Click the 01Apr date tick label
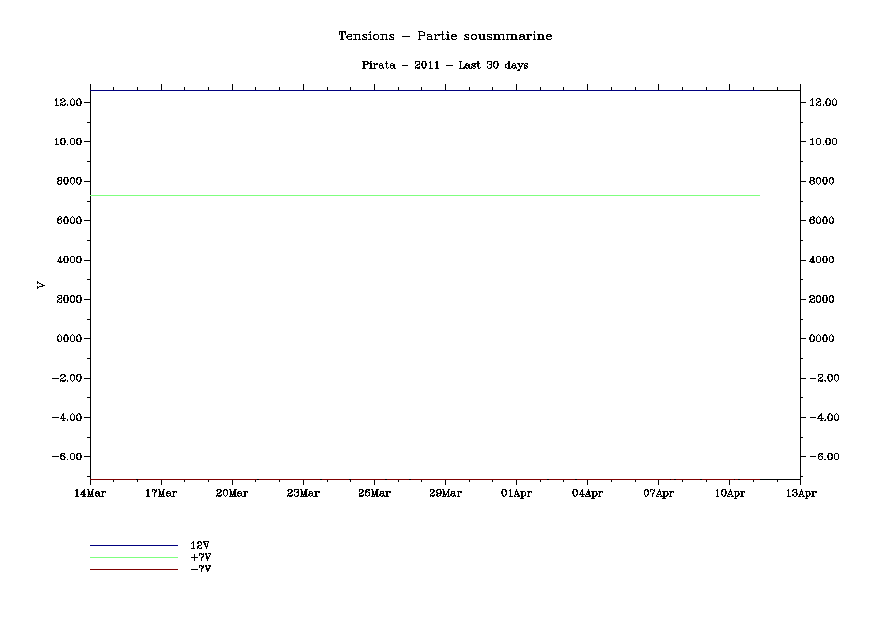This screenshot has width=891, height=630. 516,493
